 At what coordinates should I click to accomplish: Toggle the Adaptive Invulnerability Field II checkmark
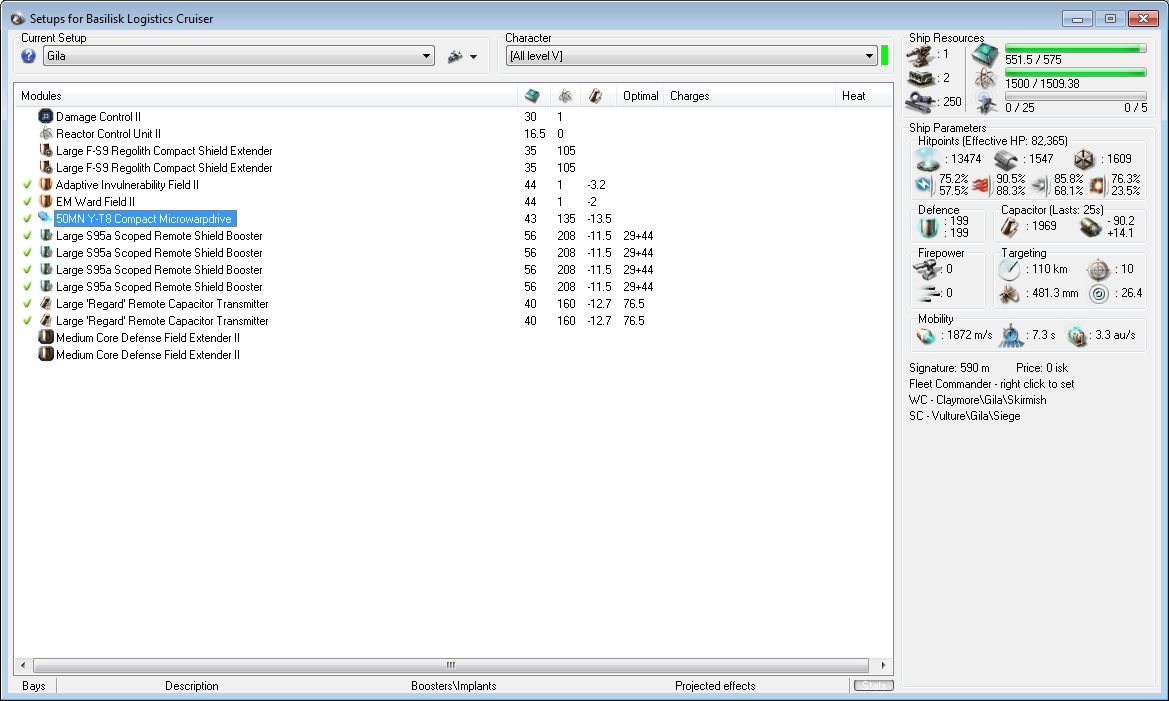pos(27,184)
